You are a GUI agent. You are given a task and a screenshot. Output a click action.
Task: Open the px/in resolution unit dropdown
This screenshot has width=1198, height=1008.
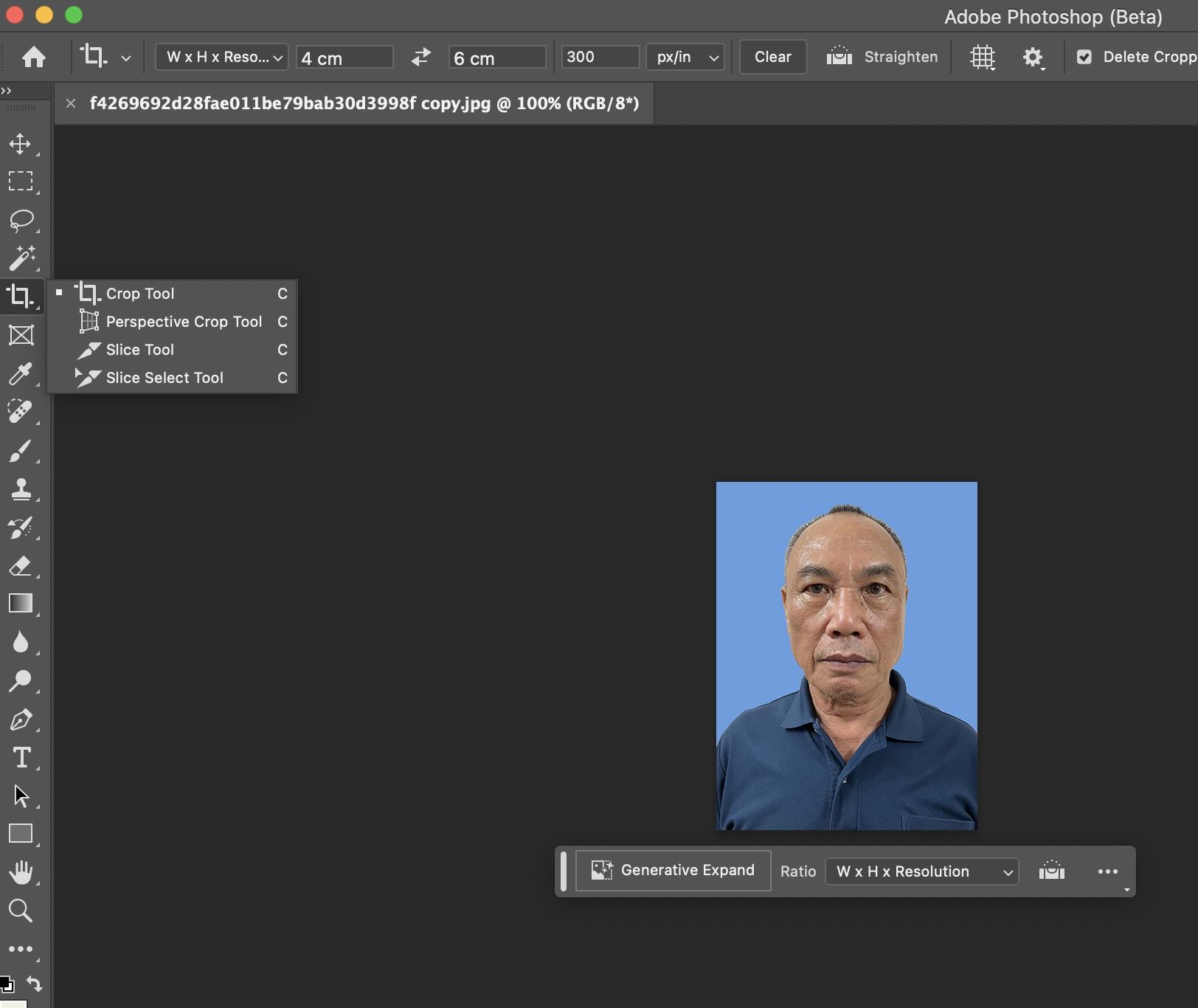tap(685, 57)
